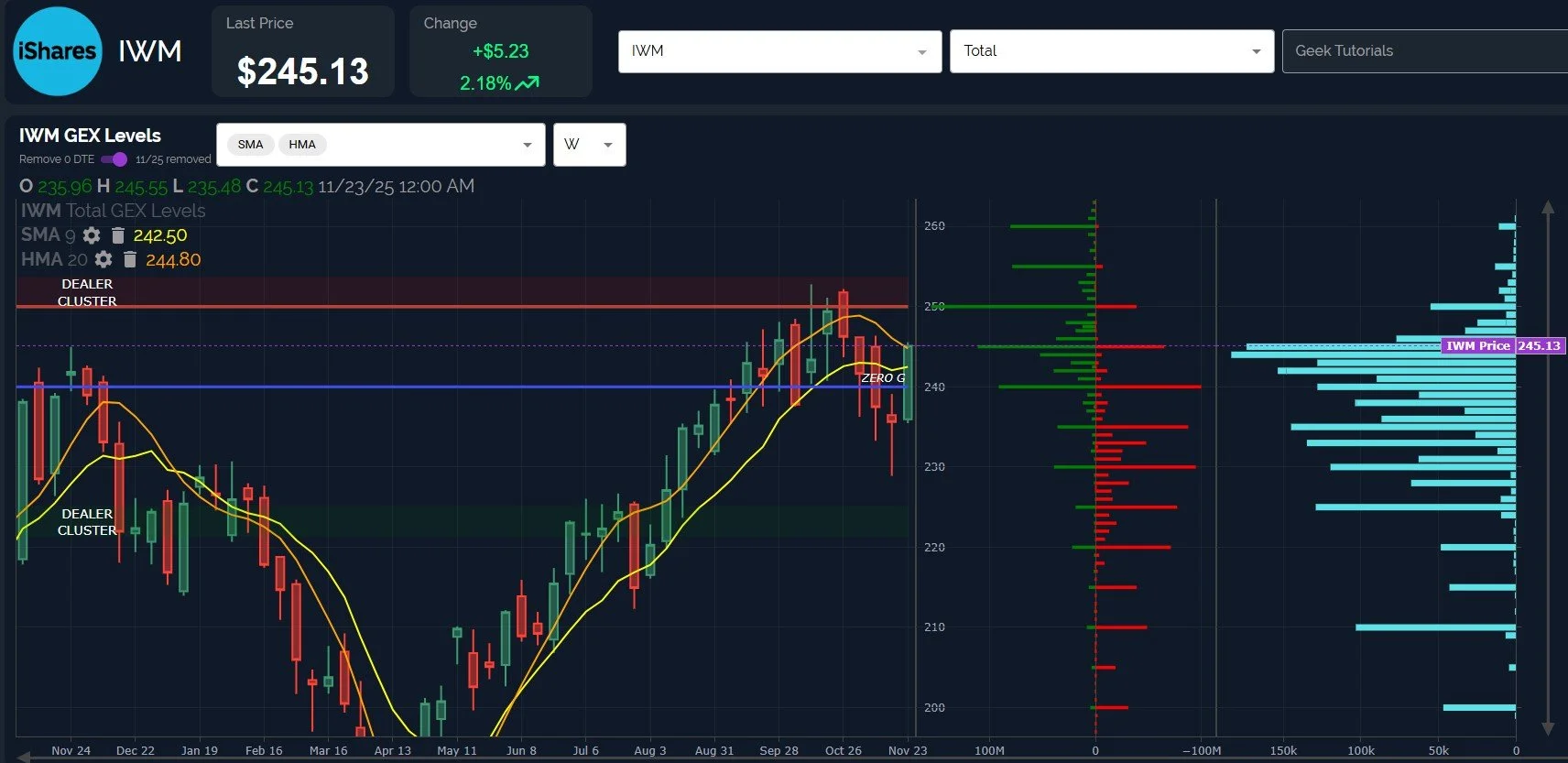This screenshot has height=763, width=1568.
Task: Click the IWM Total GEX Levels legend
Action: pos(113,211)
